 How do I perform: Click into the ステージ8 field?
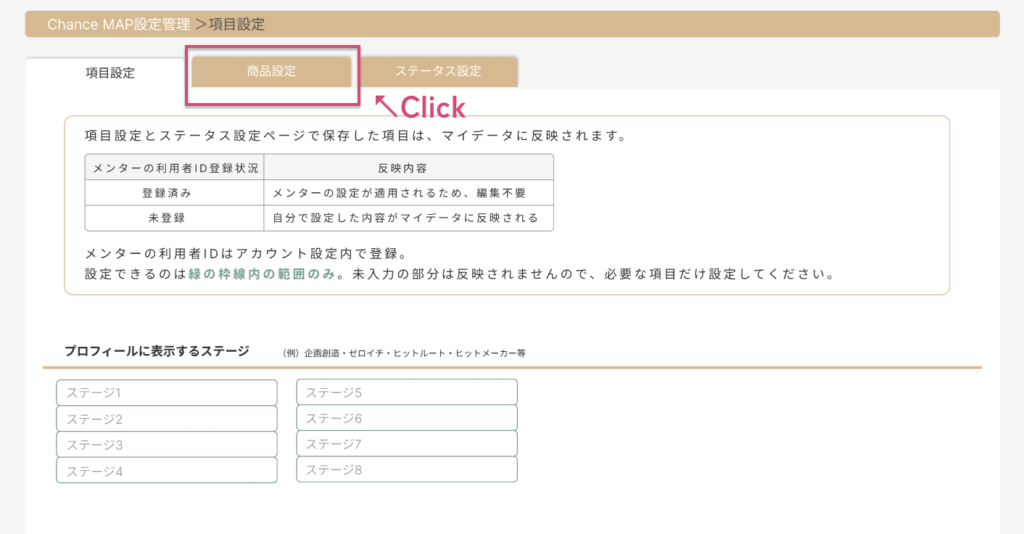coord(406,470)
